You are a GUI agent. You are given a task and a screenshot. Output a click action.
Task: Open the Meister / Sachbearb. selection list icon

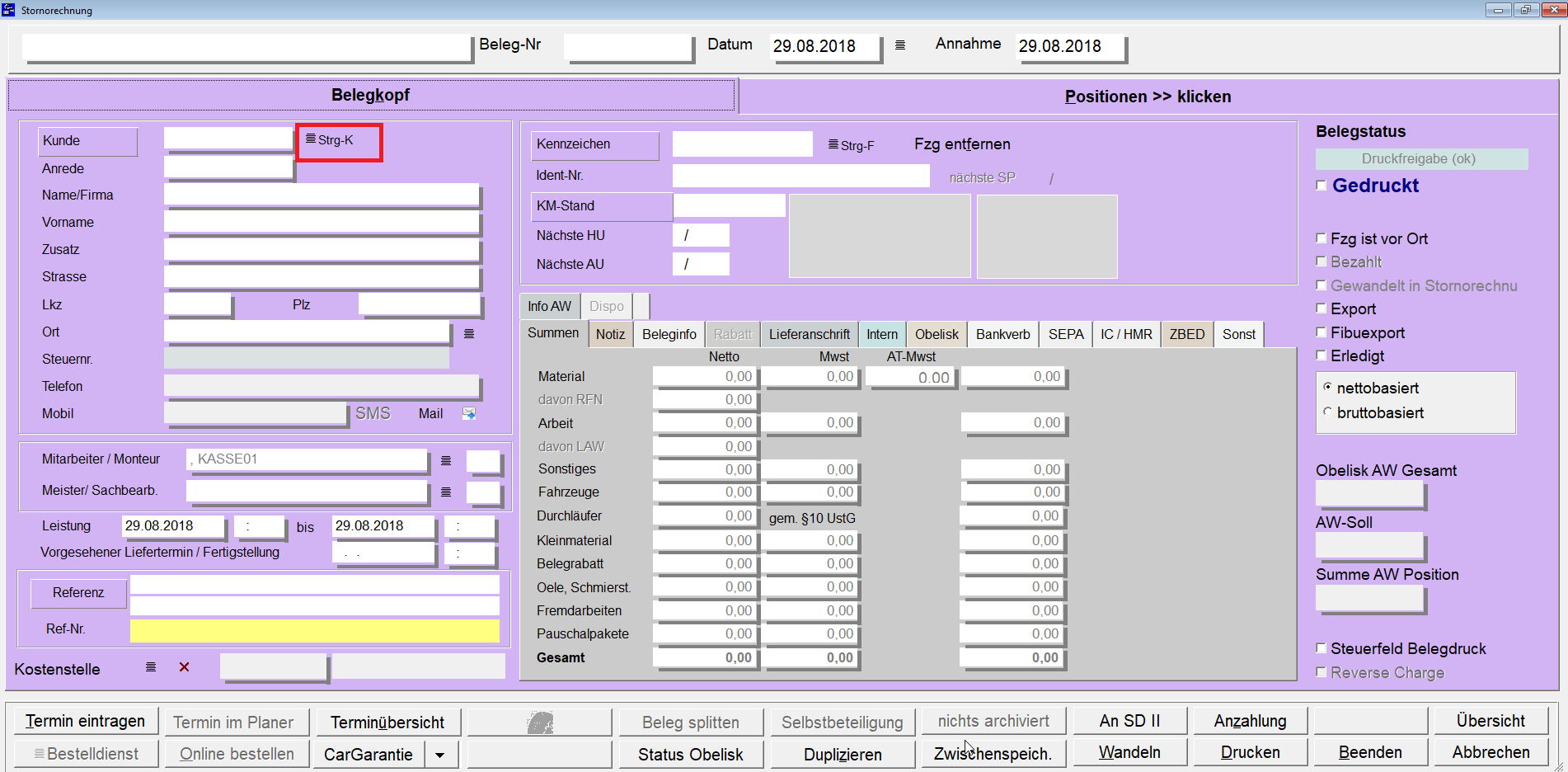[446, 492]
